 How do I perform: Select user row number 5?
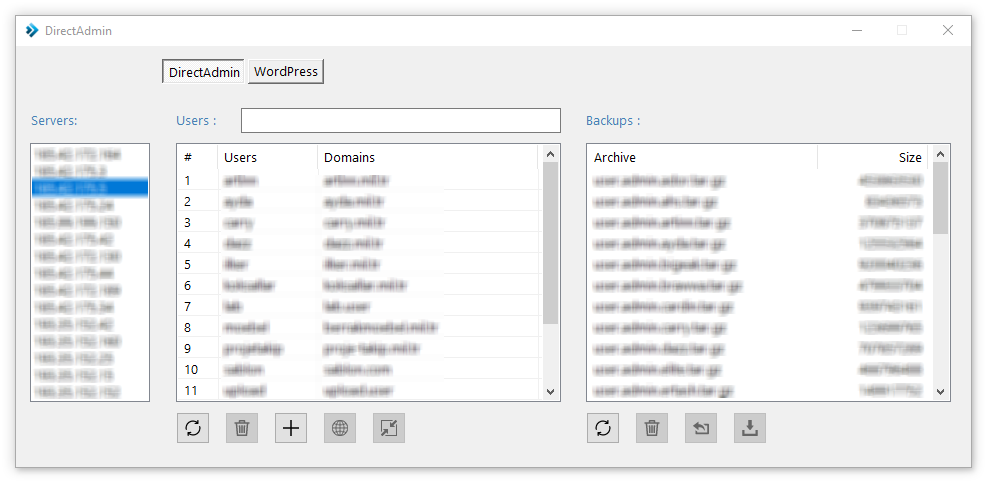pyautogui.click(x=358, y=264)
